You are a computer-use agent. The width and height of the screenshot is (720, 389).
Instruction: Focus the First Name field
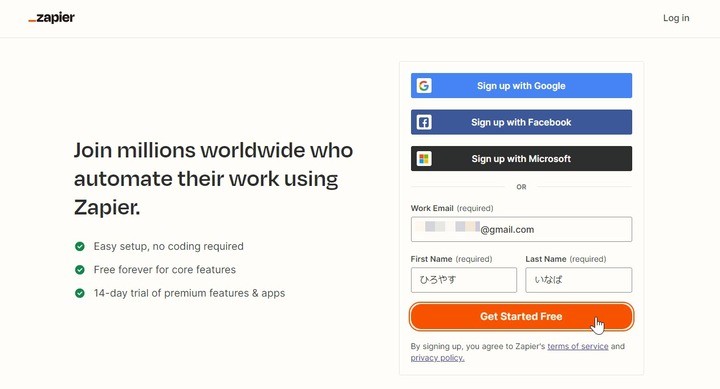pos(464,280)
